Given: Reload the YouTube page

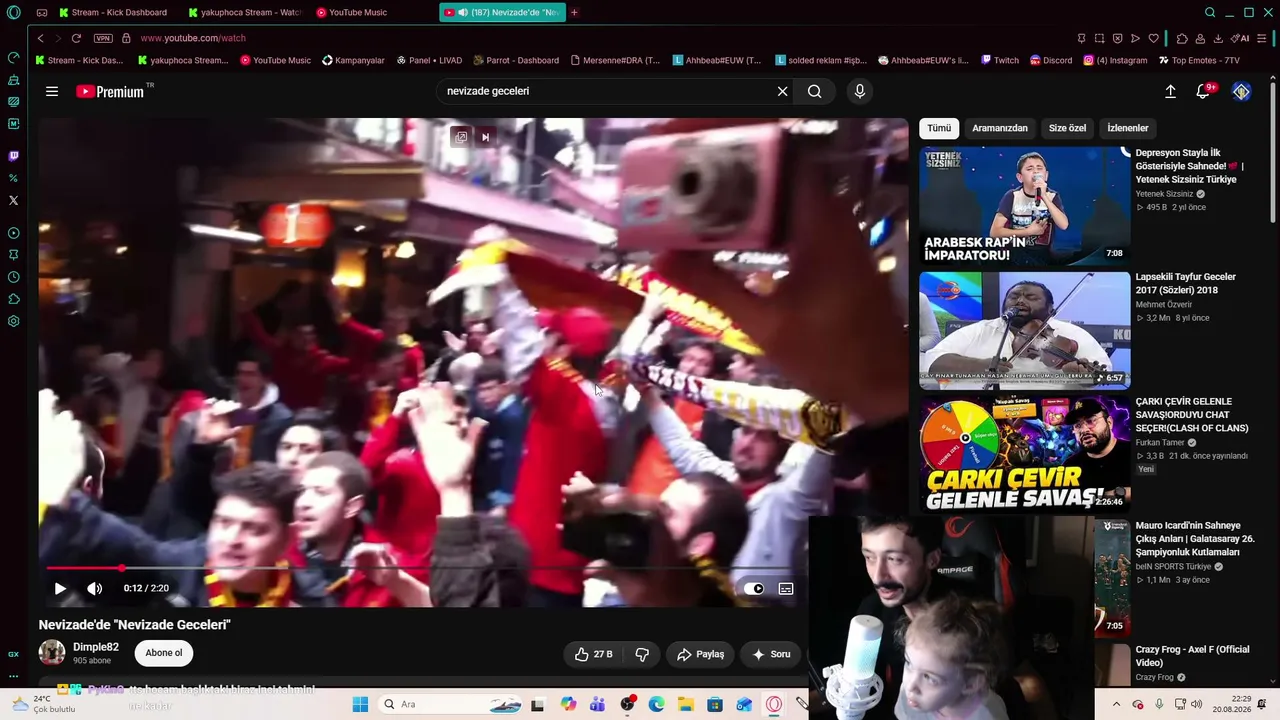Looking at the screenshot, I should click(76, 38).
